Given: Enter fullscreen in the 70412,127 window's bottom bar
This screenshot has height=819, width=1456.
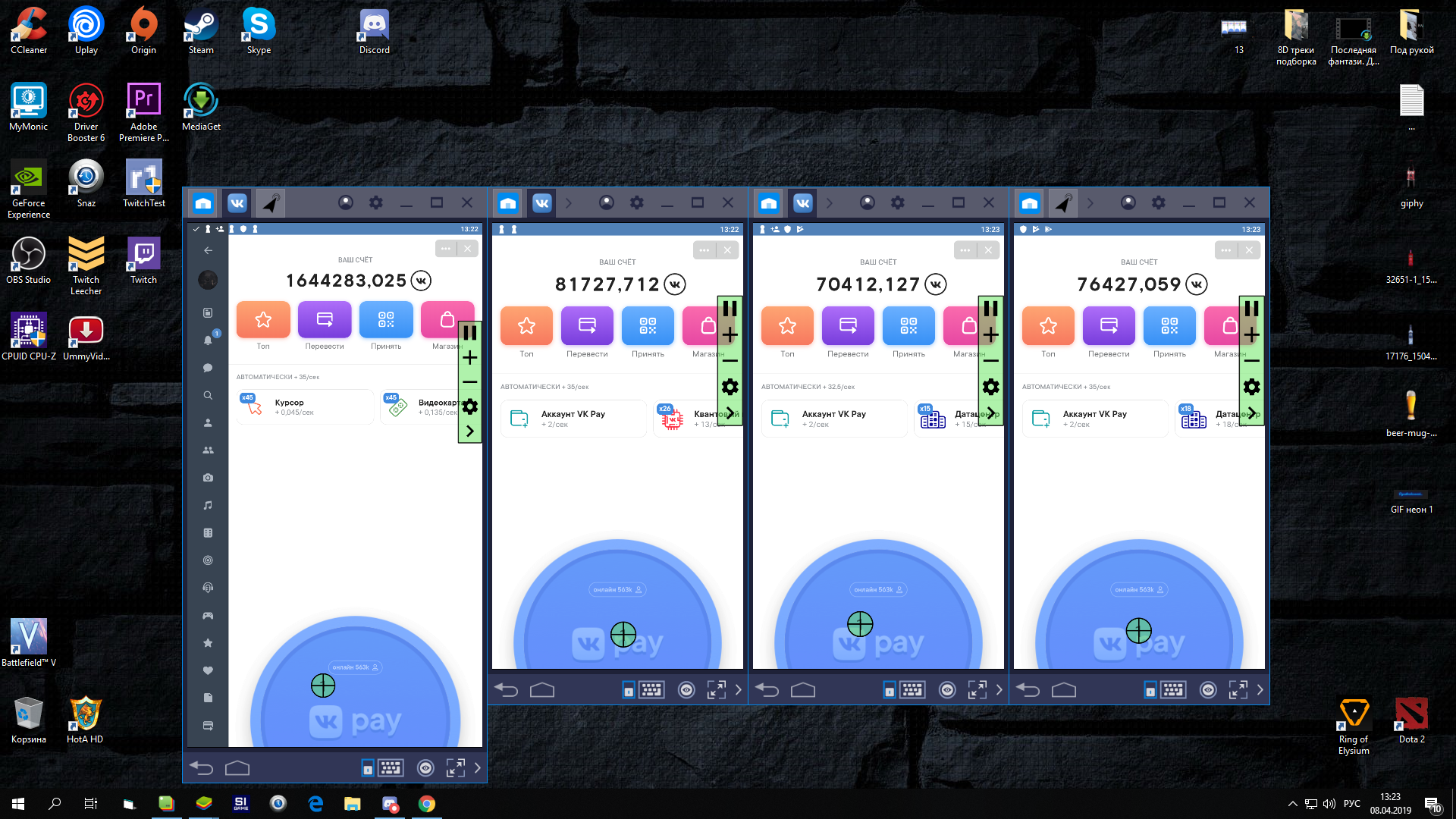Looking at the screenshot, I should pyautogui.click(x=977, y=690).
